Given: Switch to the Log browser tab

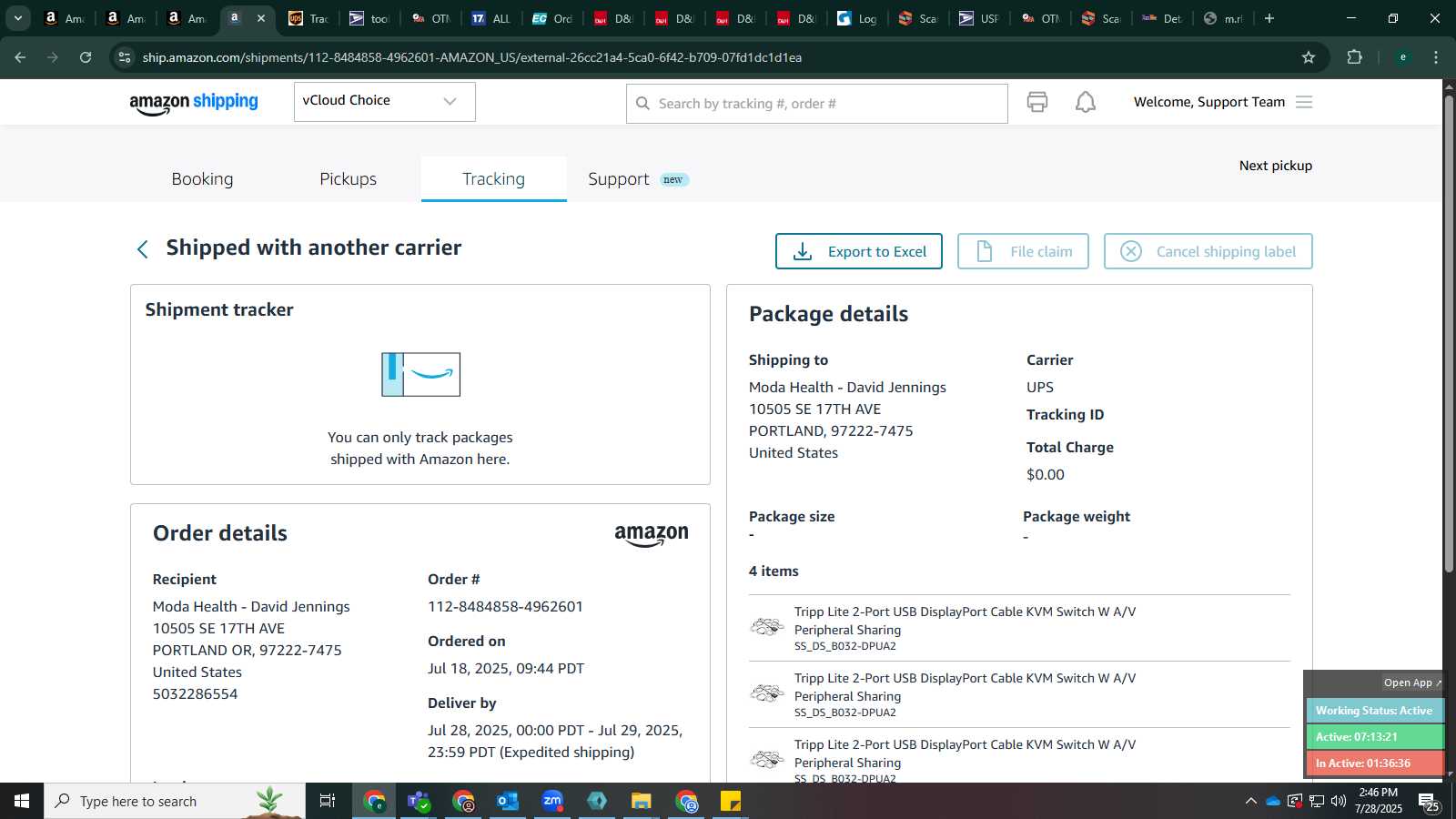Looking at the screenshot, I should point(857,18).
